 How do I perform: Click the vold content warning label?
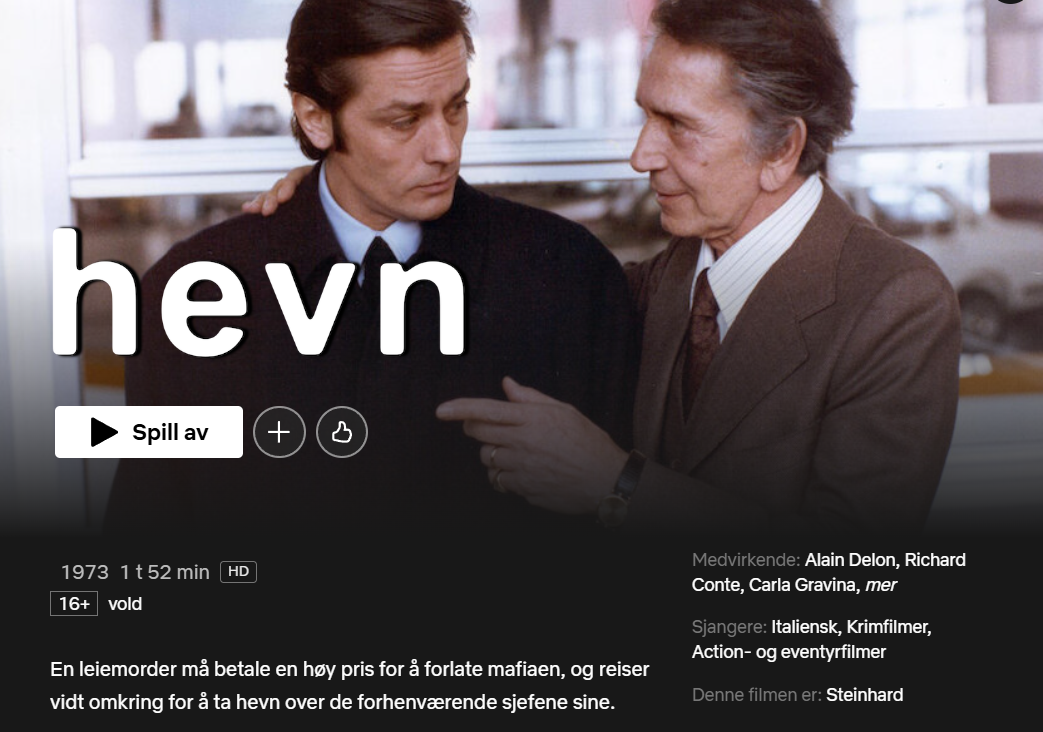(x=125, y=604)
